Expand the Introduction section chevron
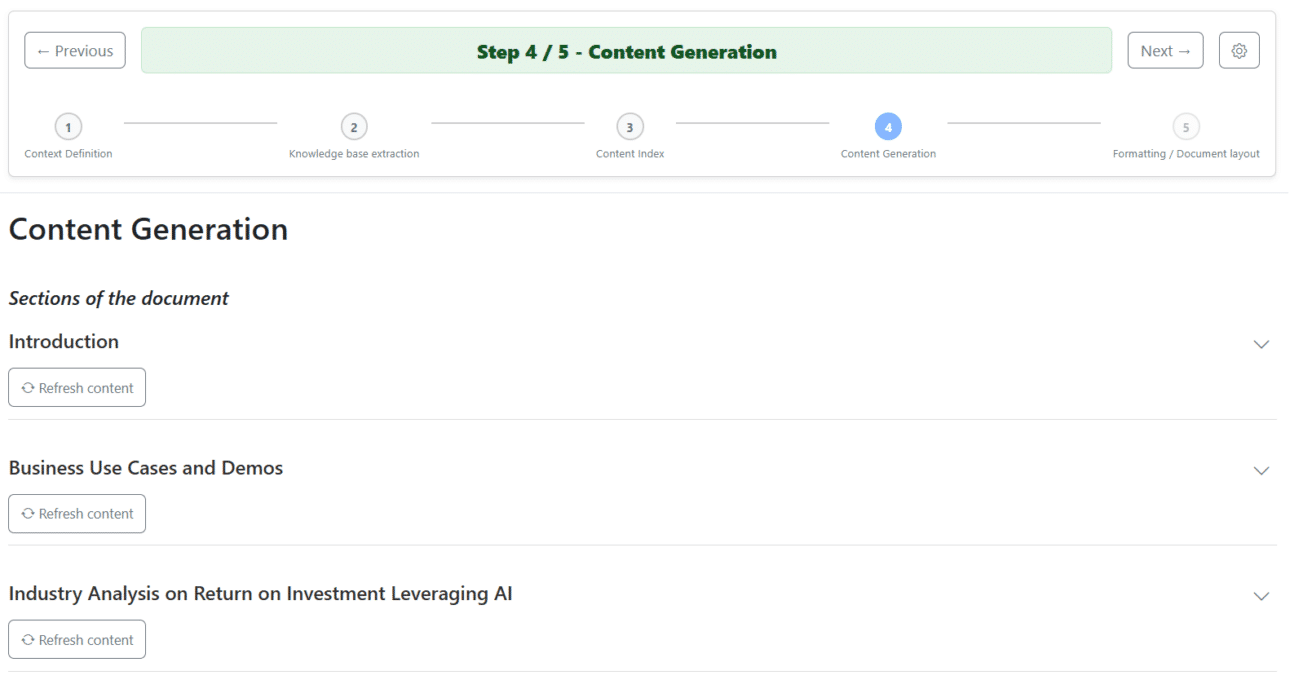 pos(1261,344)
